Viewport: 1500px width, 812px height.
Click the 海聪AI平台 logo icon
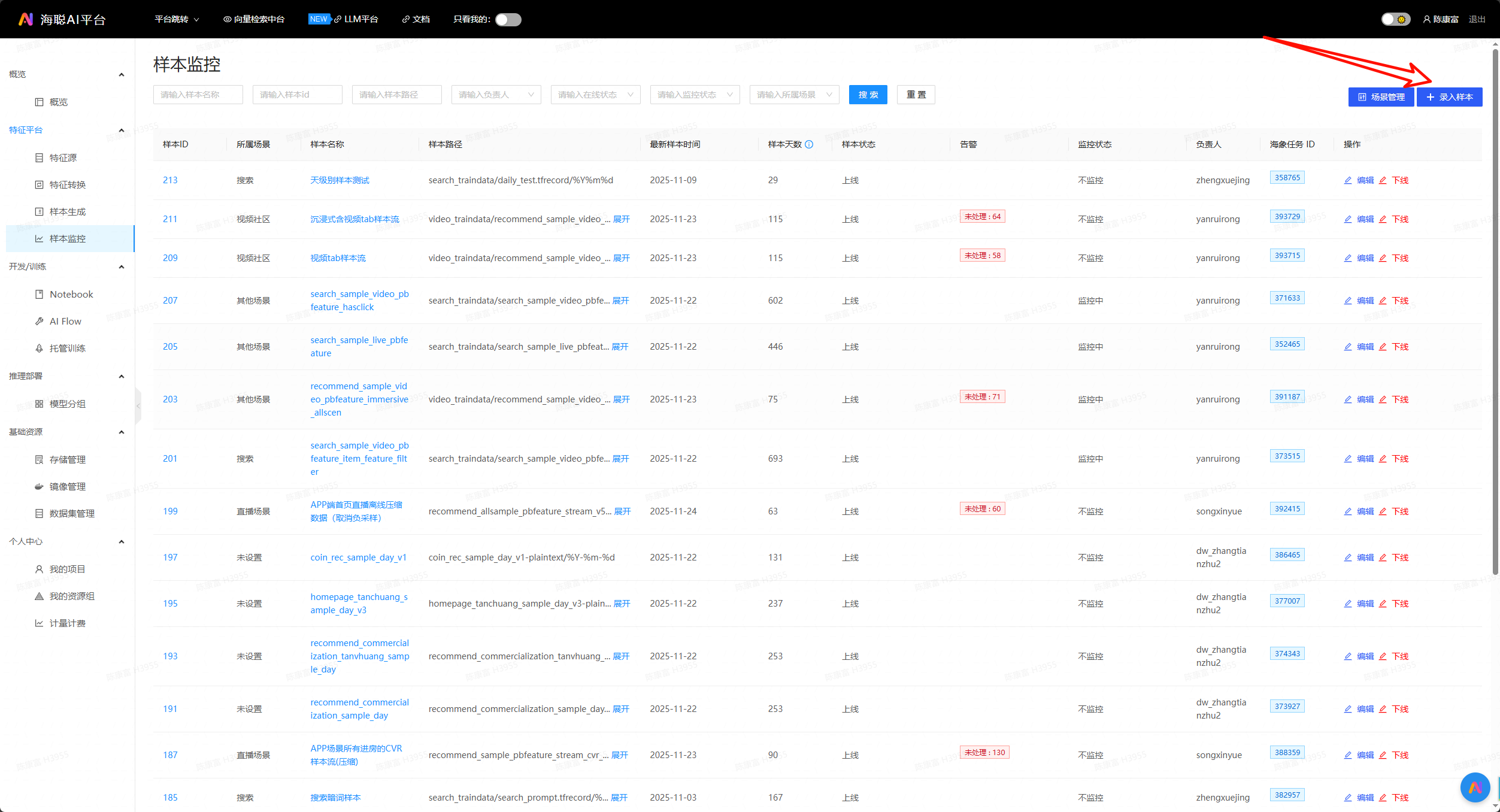pyautogui.click(x=25, y=19)
